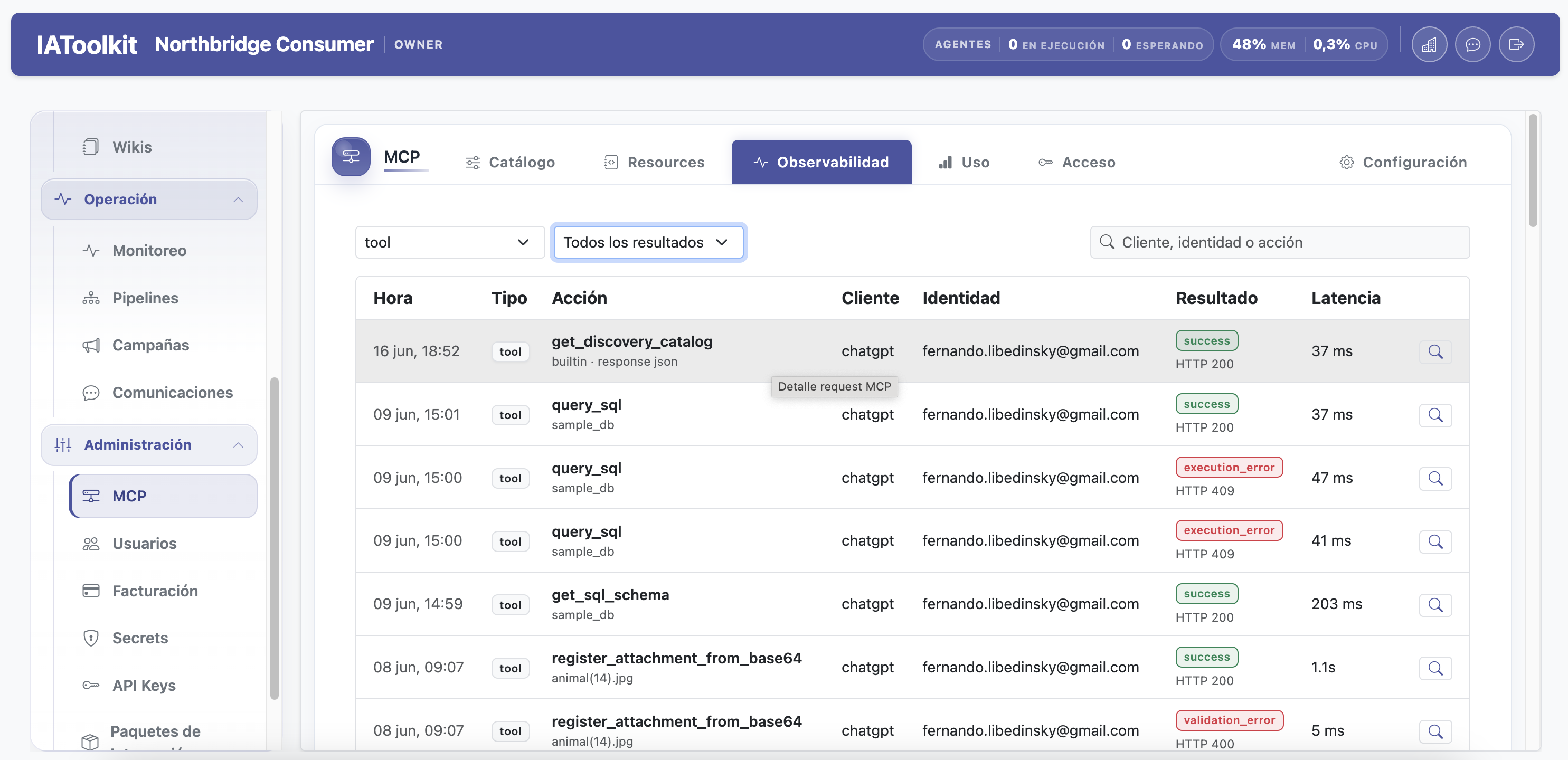The height and width of the screenshot is (760, 1568).
Task: Click the logout icon in header
Action: pos(1516,44)
